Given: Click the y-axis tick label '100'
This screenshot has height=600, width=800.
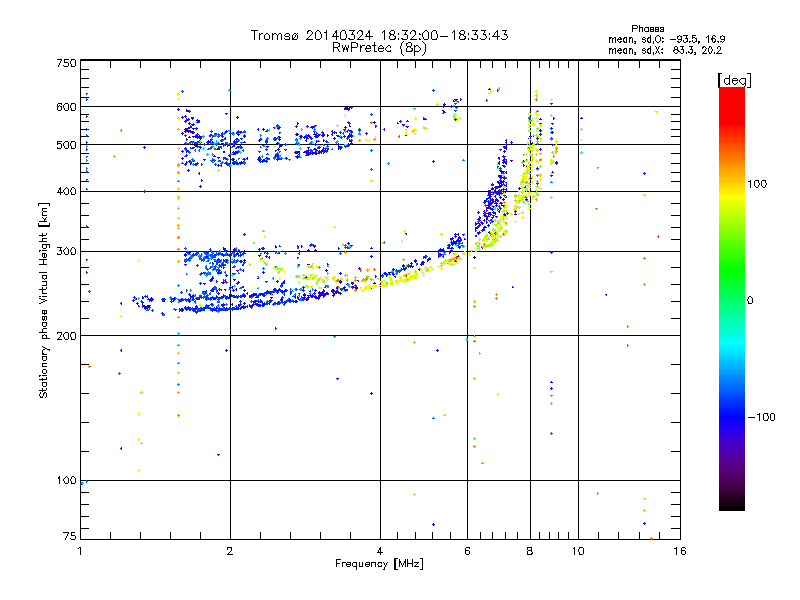Looking at the screenshot, I should 66,480.
